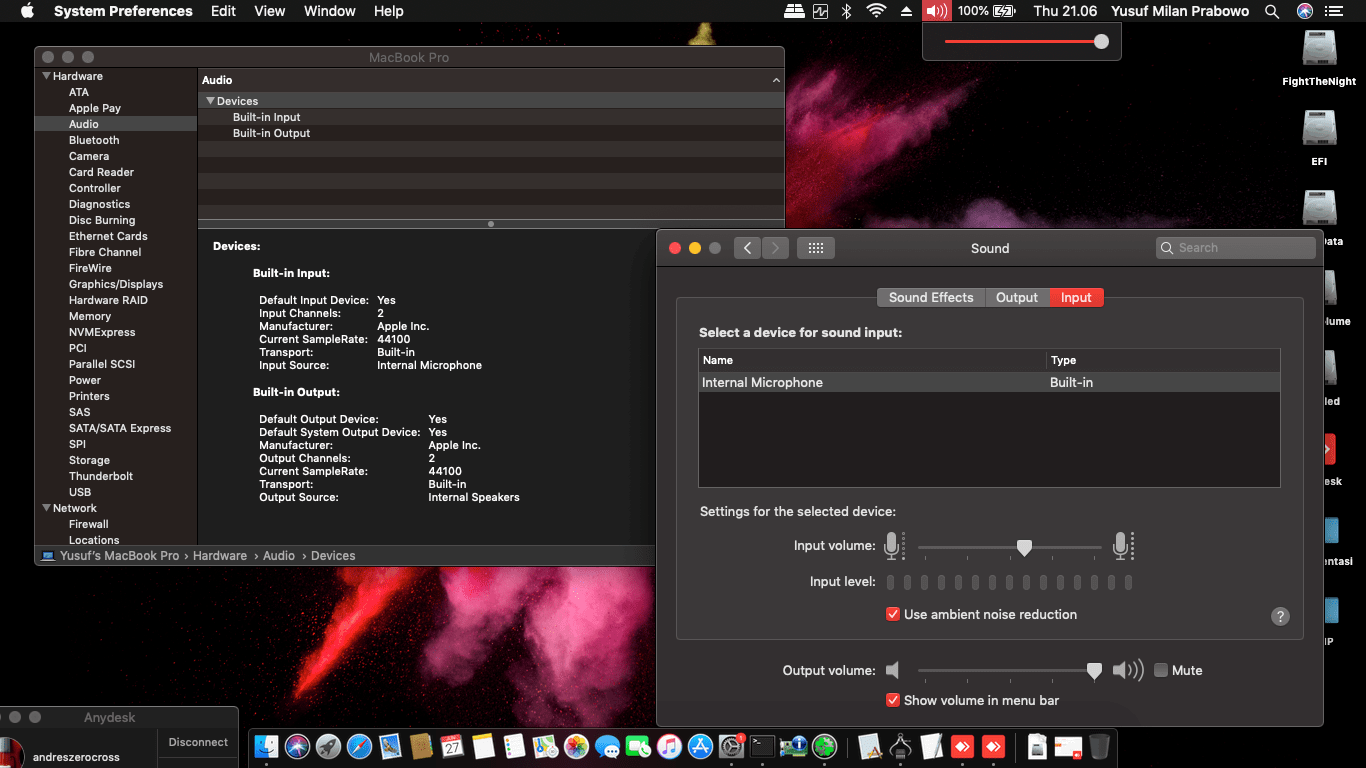Open Notification Center list icon
The width and height of the screenshot is (1366, 768).
pos(1334,11)
